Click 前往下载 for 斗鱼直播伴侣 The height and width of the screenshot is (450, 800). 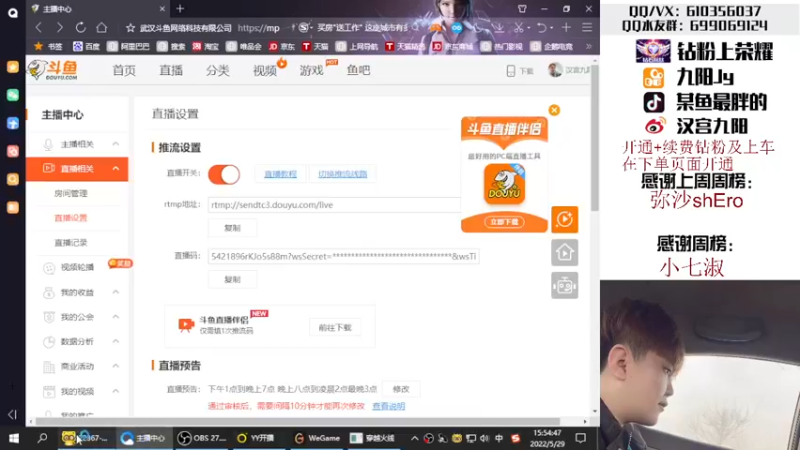pyautogui.click(x=335, y=328)
